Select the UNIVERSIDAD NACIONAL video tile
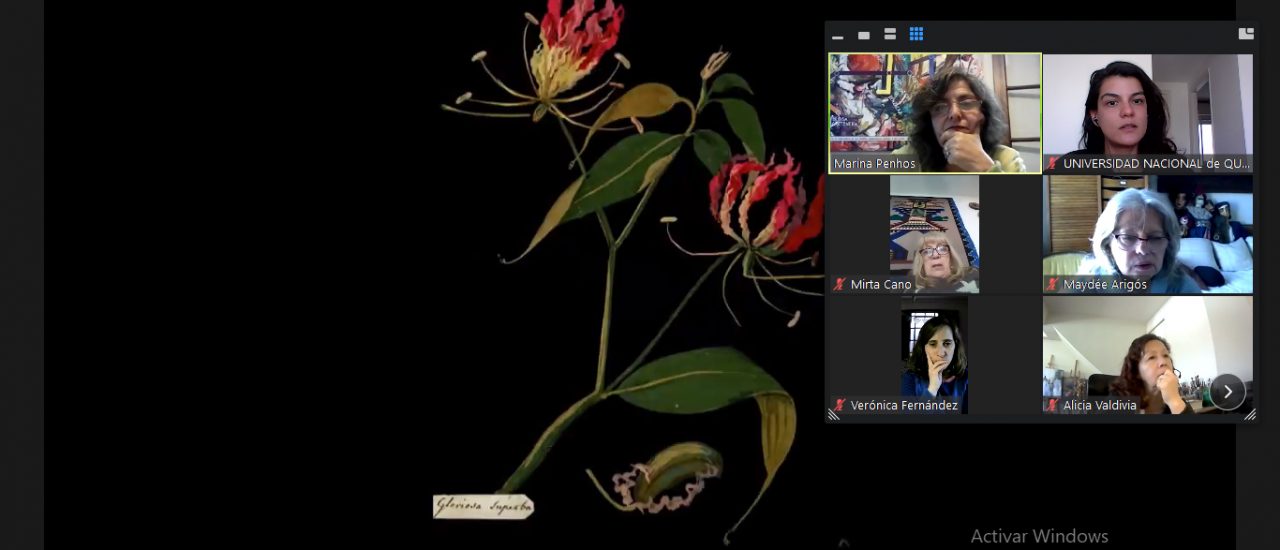1280x550 pixels. pos(1147,105)
